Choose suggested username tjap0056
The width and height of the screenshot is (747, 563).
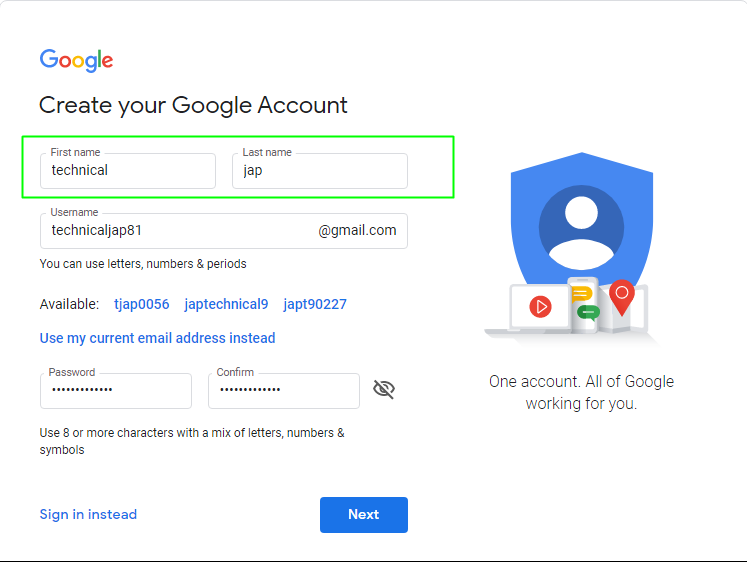(141, 304)
